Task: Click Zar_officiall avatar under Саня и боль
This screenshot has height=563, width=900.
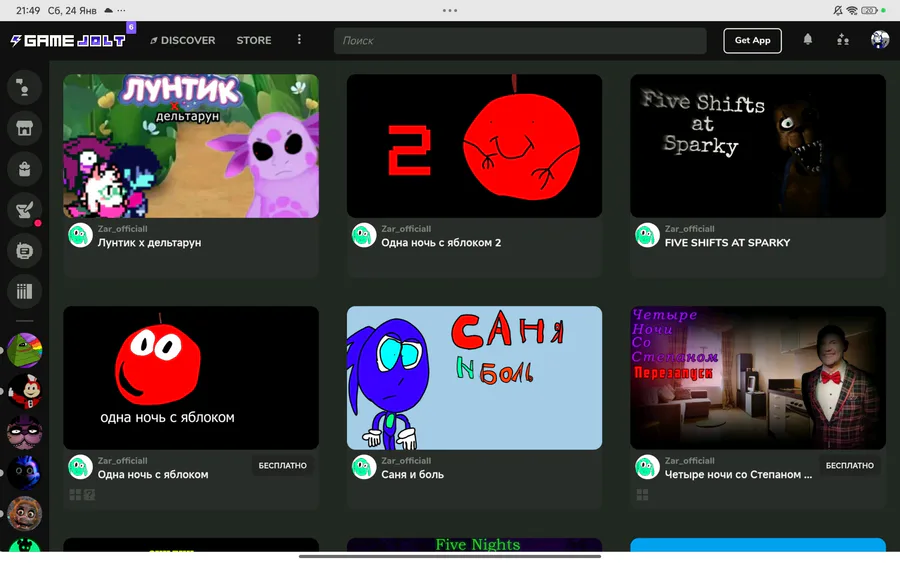Action: (x=364, y=467)
